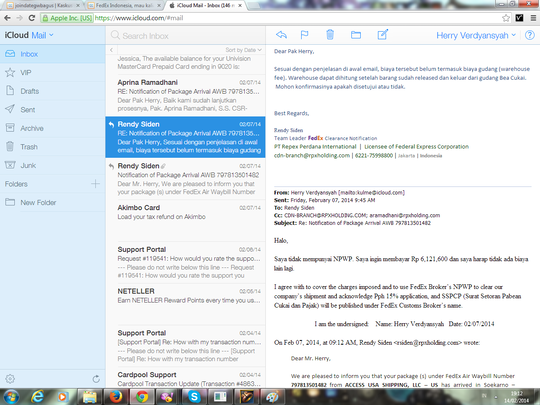
Task: Reload the page in Chrome
Action: click(x=32, y=18)
